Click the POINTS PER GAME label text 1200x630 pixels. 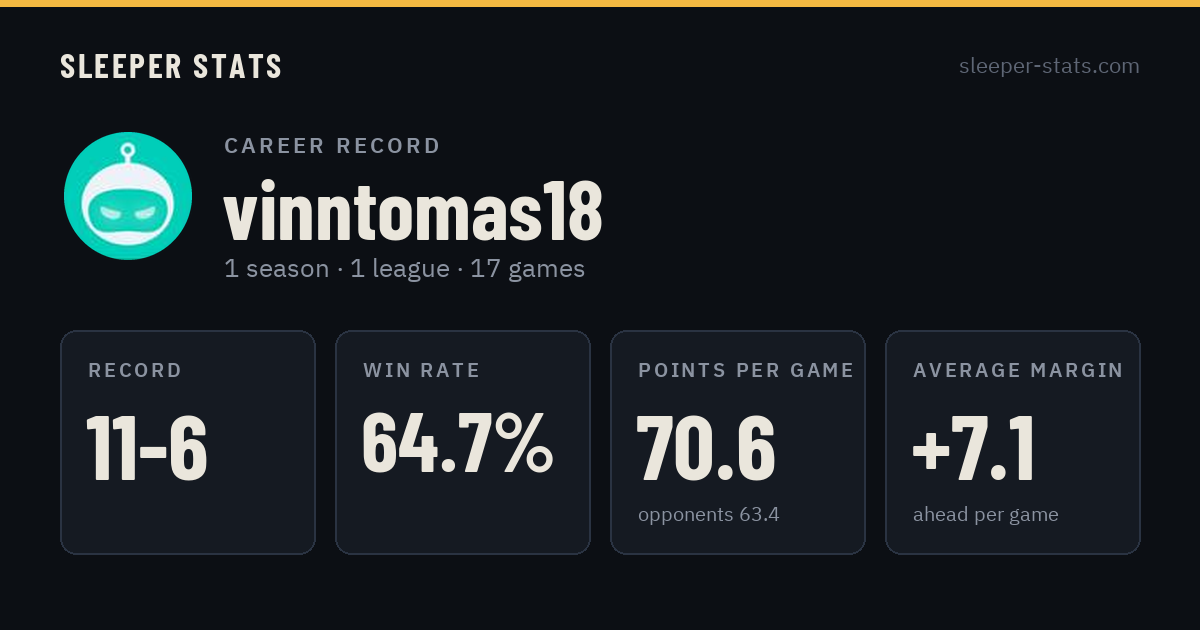746,371
